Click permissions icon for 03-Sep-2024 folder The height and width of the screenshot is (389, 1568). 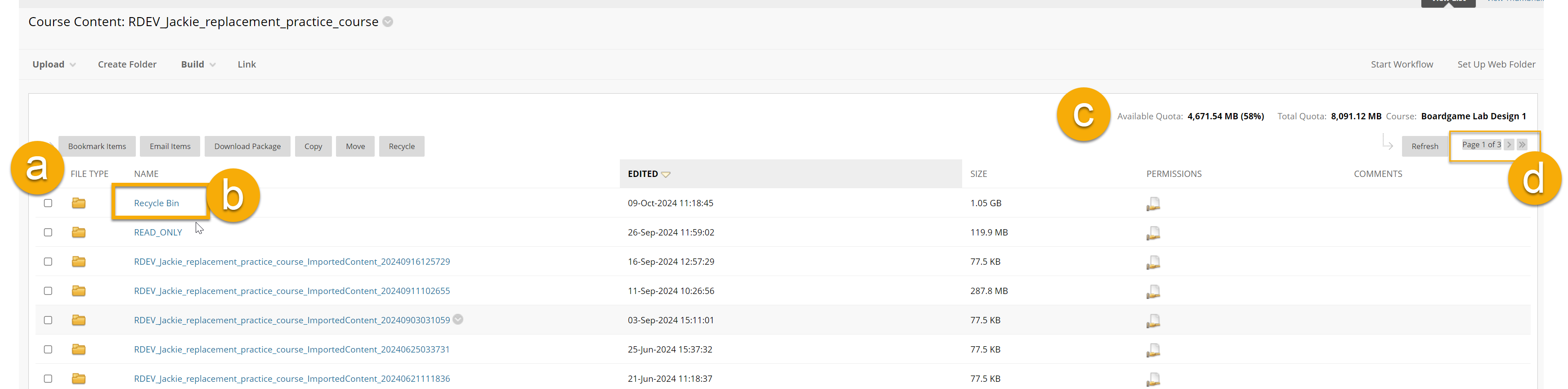click(1152, 321)
